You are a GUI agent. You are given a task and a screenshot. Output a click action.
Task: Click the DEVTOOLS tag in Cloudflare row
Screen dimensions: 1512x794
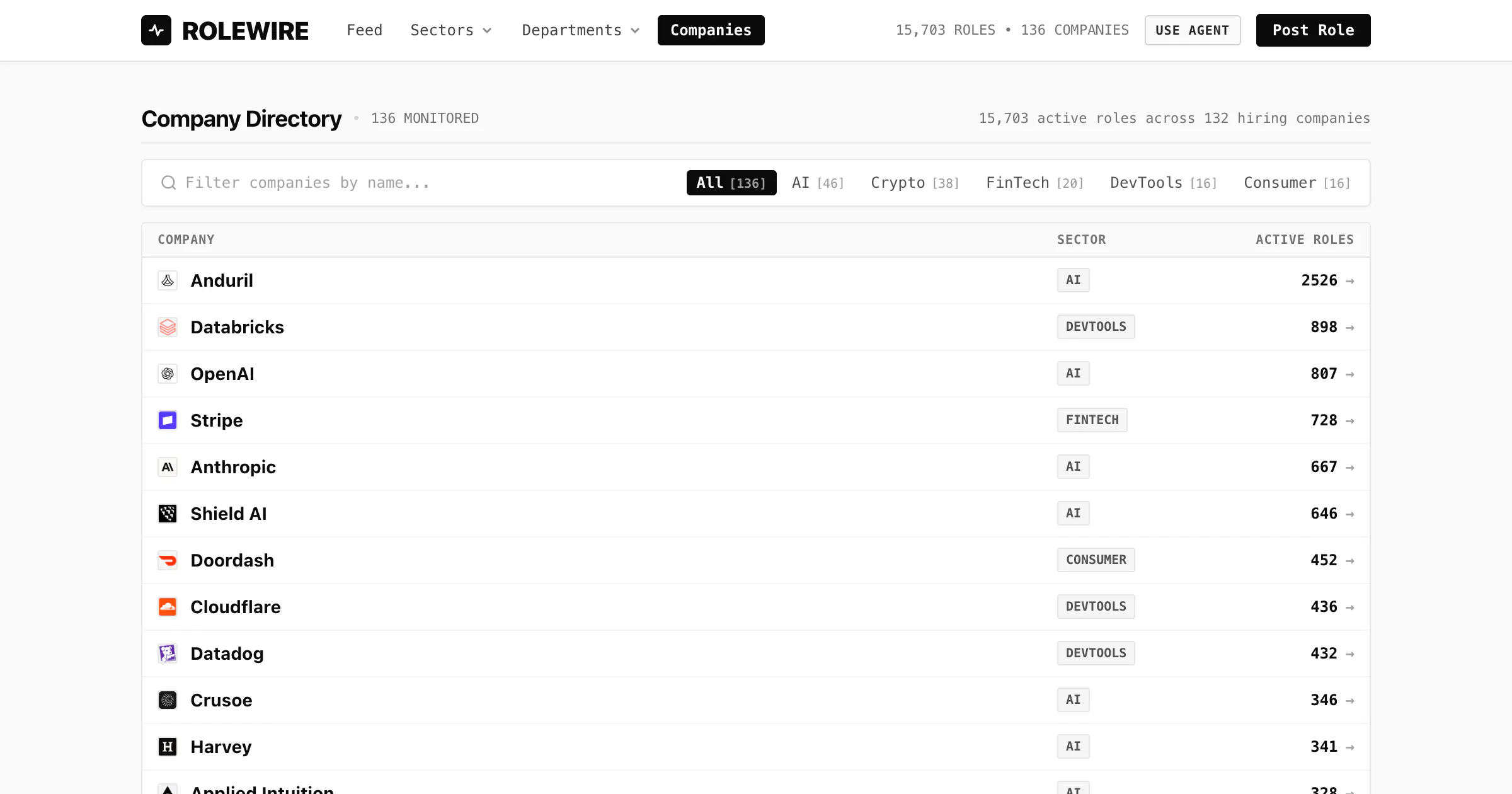coord(1096,607)
